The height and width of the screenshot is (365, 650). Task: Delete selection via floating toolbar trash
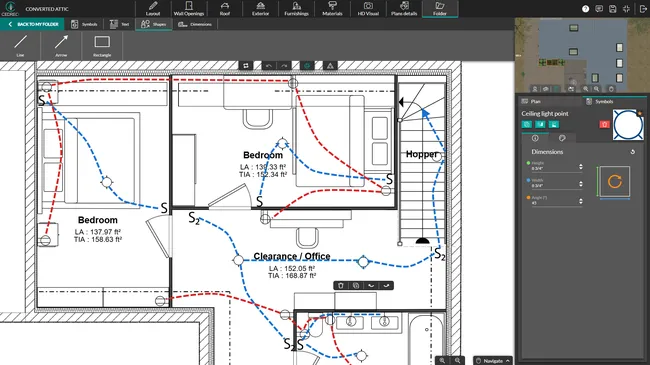[341, 285]
